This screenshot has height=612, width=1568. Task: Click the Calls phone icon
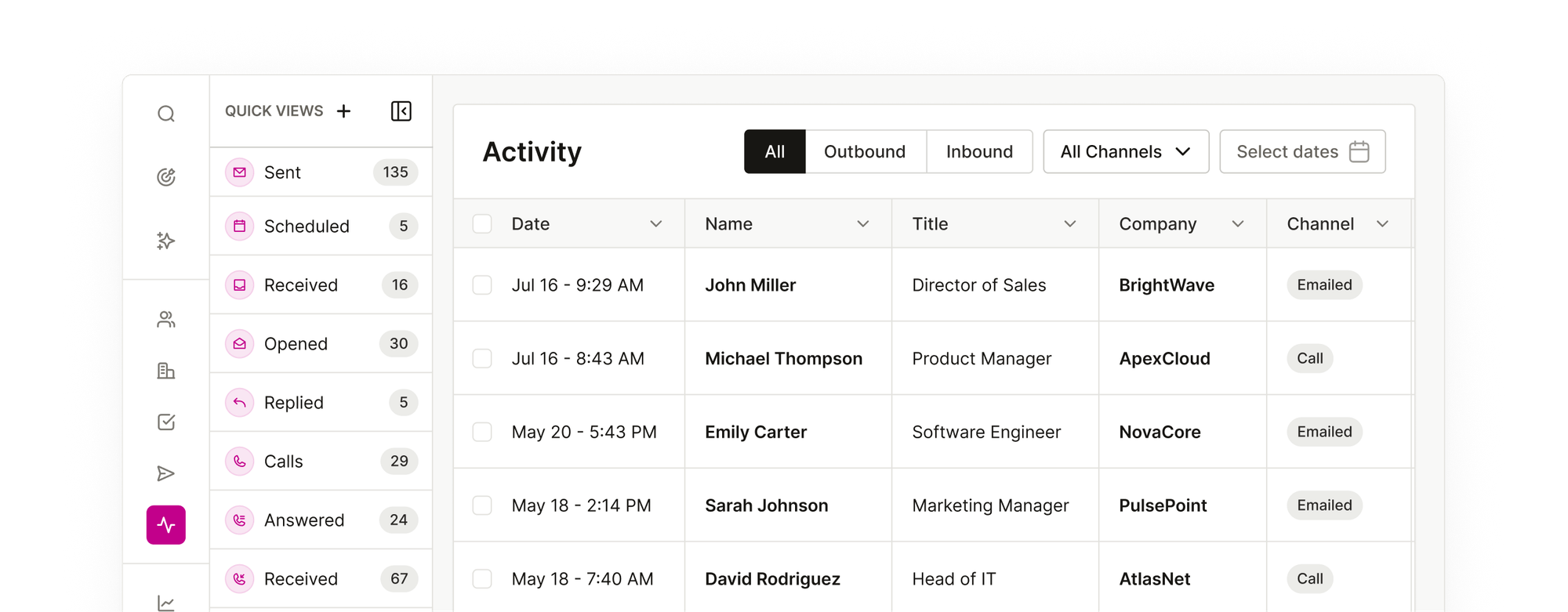(x=239, y=461)
